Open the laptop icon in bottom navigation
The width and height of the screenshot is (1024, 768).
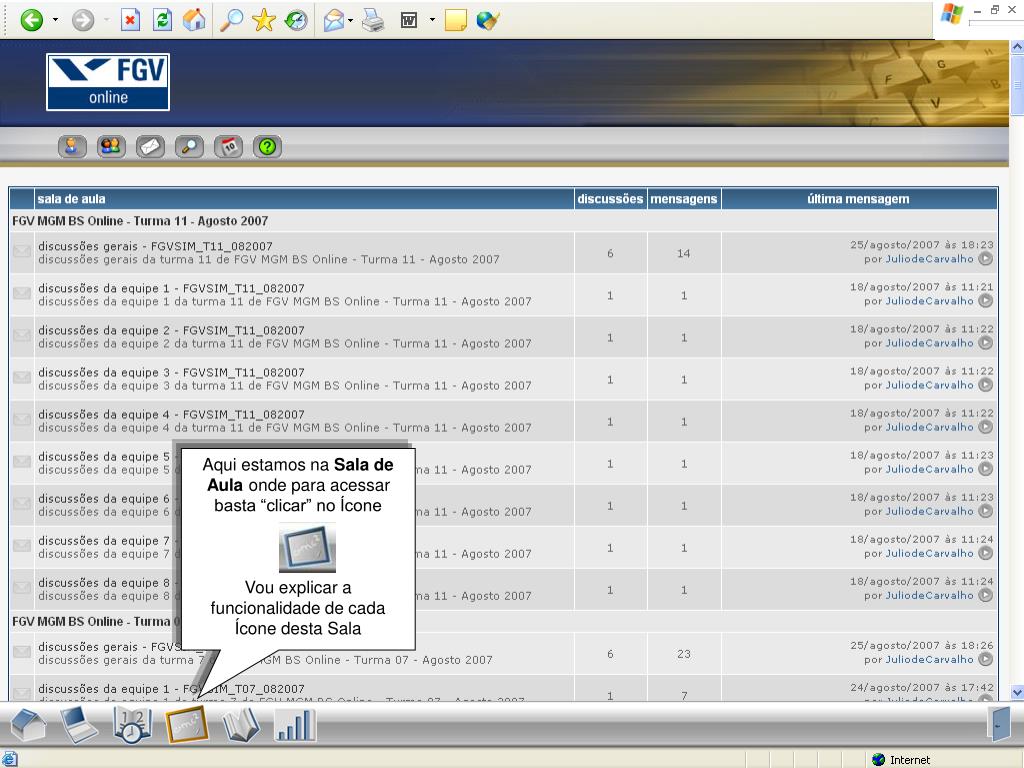(x=79, y=725)
